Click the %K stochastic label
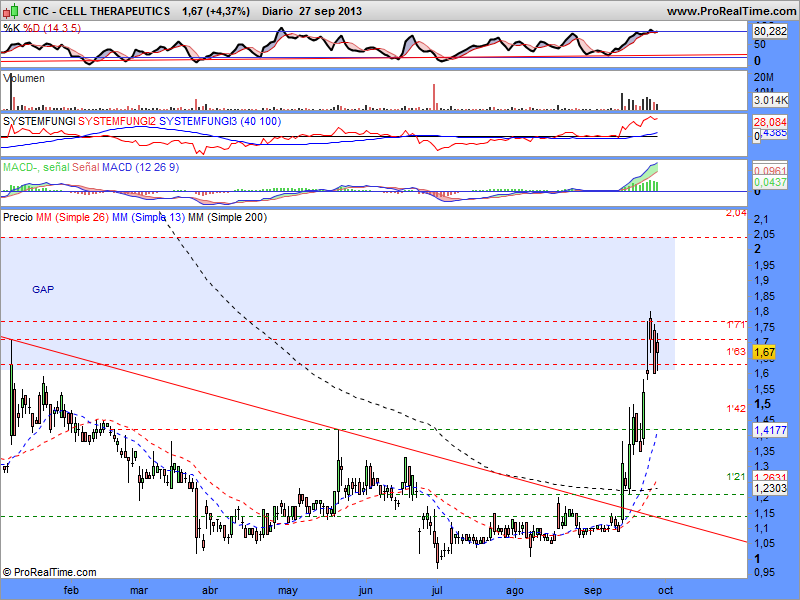The width and height of the screenshot is (800, 600). pyautogui.click(x=12, y=28)
